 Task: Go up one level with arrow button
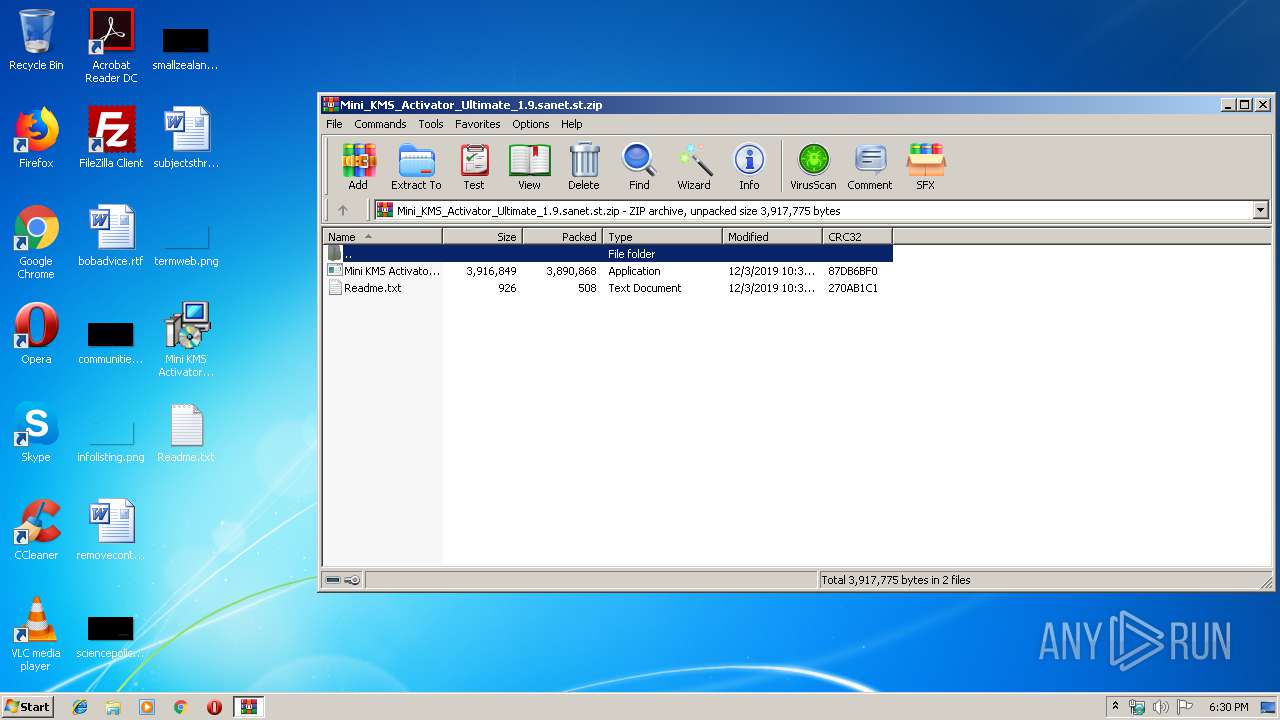[343, 210]
